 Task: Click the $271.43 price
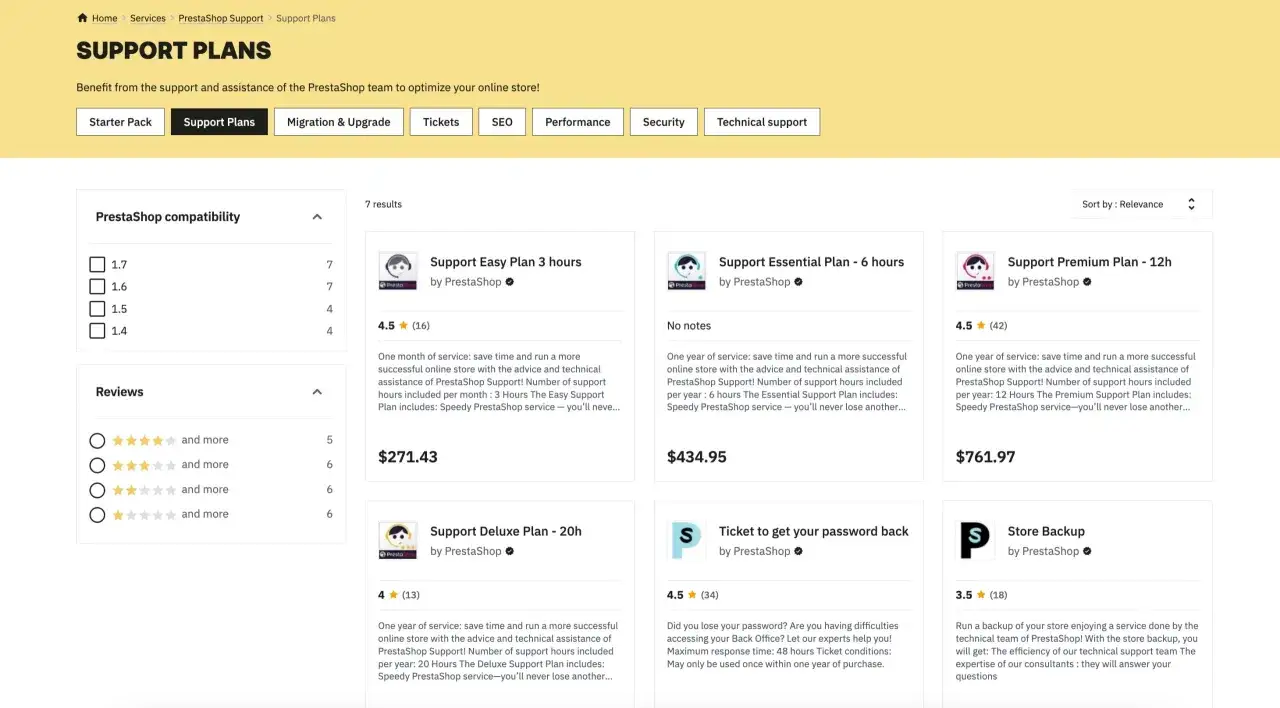pos(408,457)
